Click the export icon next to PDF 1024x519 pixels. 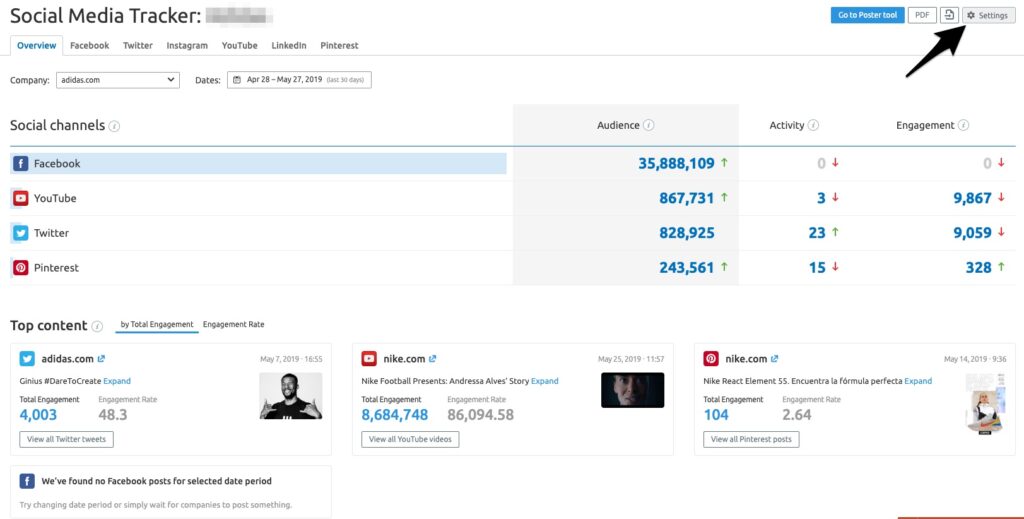pyautogui.click(x=949, y=15)
